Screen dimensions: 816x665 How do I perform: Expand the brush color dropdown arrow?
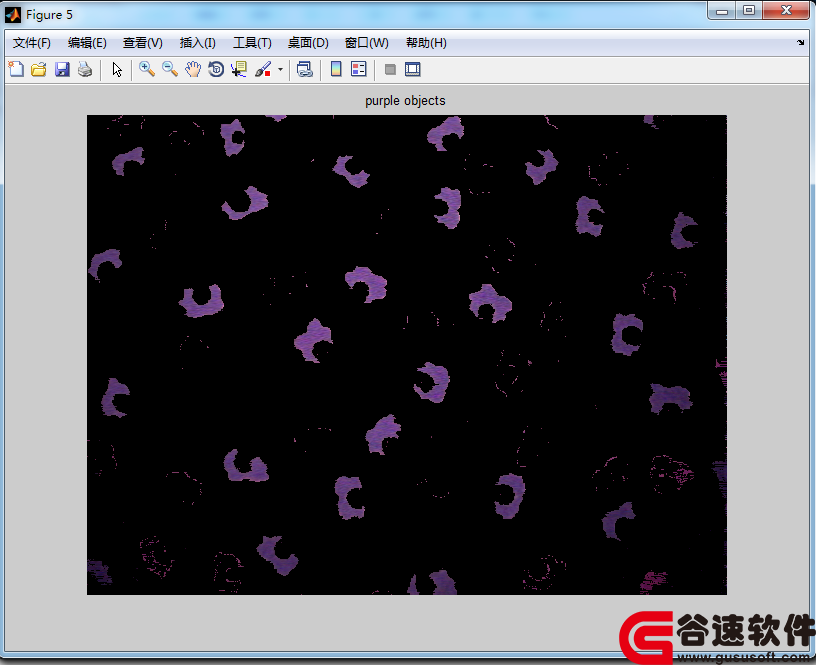[280, 69]
